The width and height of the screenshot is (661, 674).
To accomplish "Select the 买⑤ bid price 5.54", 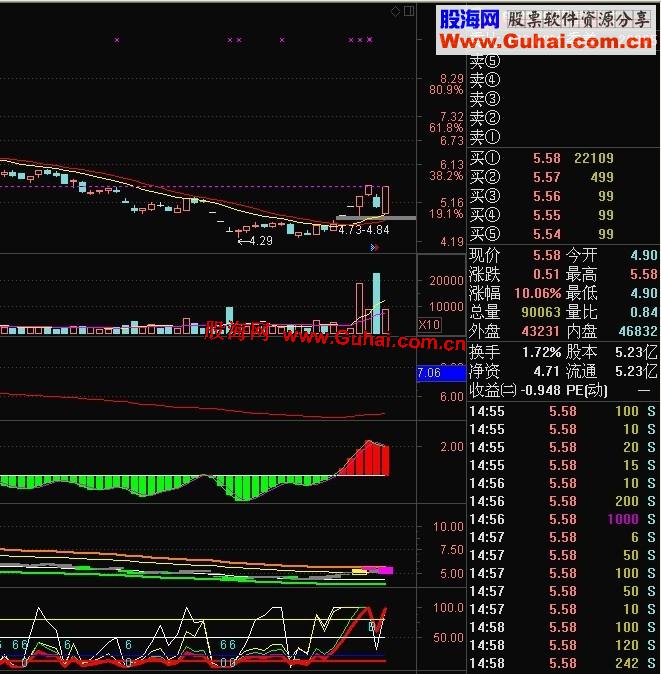I will coord(547,234).
